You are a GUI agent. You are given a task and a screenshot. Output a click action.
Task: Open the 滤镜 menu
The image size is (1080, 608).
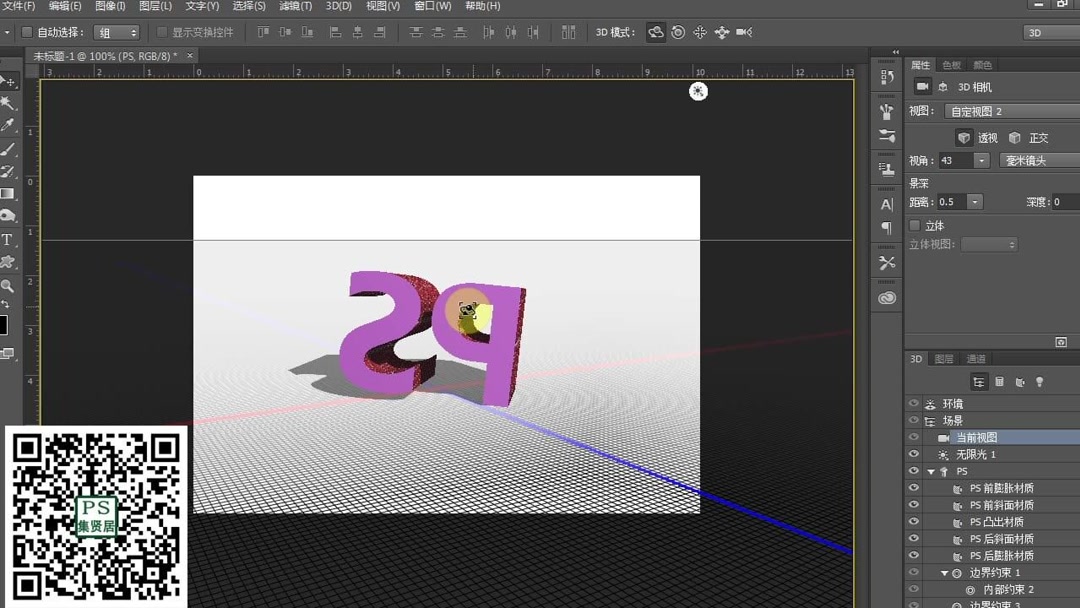[295, 6]
